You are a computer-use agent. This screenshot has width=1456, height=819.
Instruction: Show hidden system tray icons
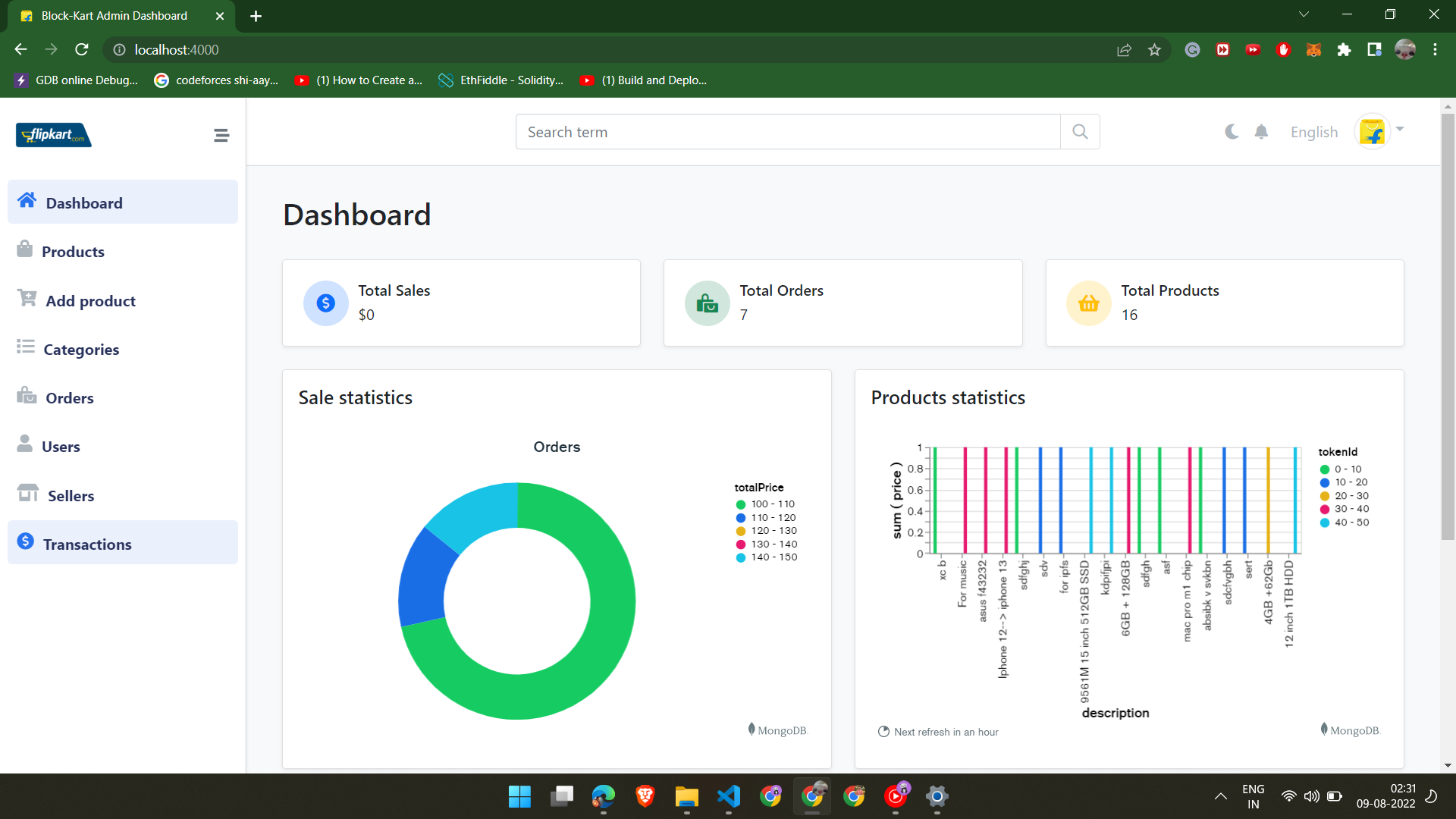click(1220, 796)
